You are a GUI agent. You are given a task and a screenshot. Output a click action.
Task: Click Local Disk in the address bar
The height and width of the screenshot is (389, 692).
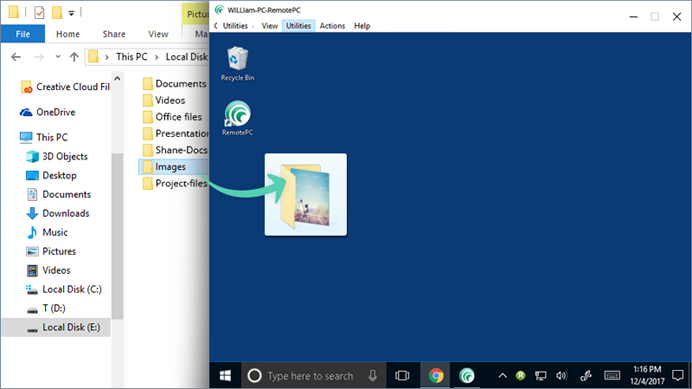[187, 57]
